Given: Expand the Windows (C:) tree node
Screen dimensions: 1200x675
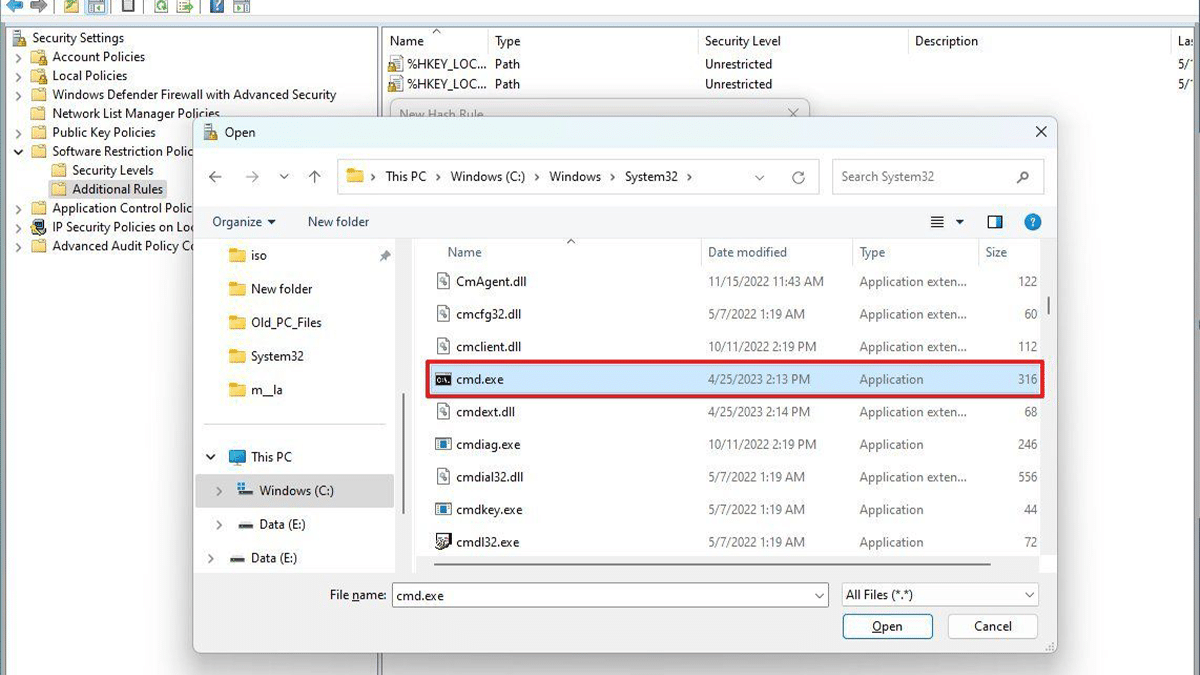Looking at the screenshot, I should point(219,491).
